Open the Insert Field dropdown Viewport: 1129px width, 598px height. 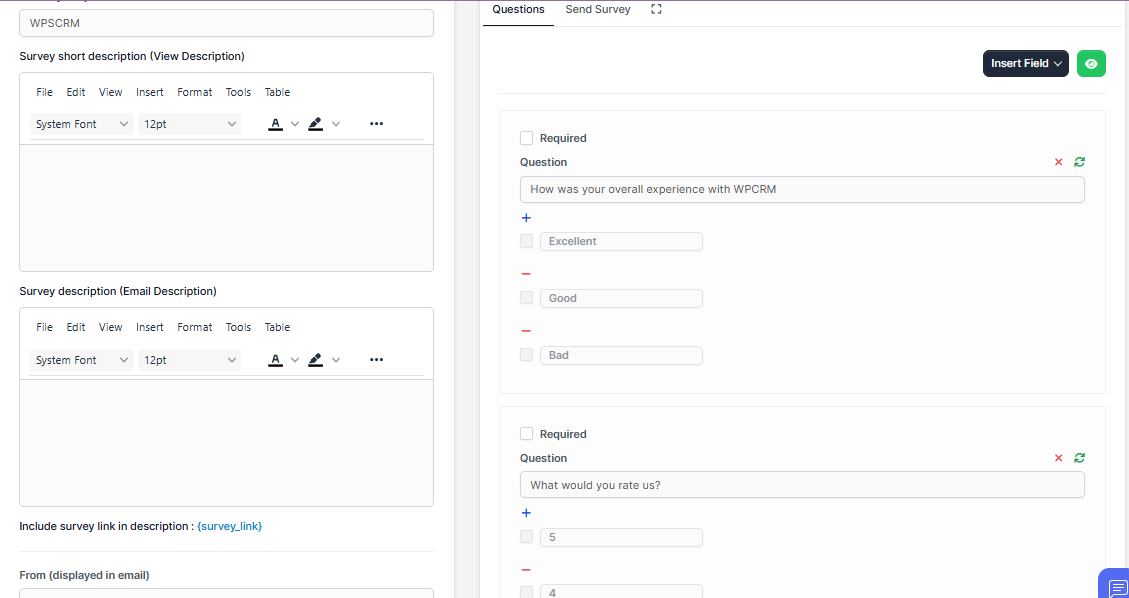click(x=1025, y=64)
